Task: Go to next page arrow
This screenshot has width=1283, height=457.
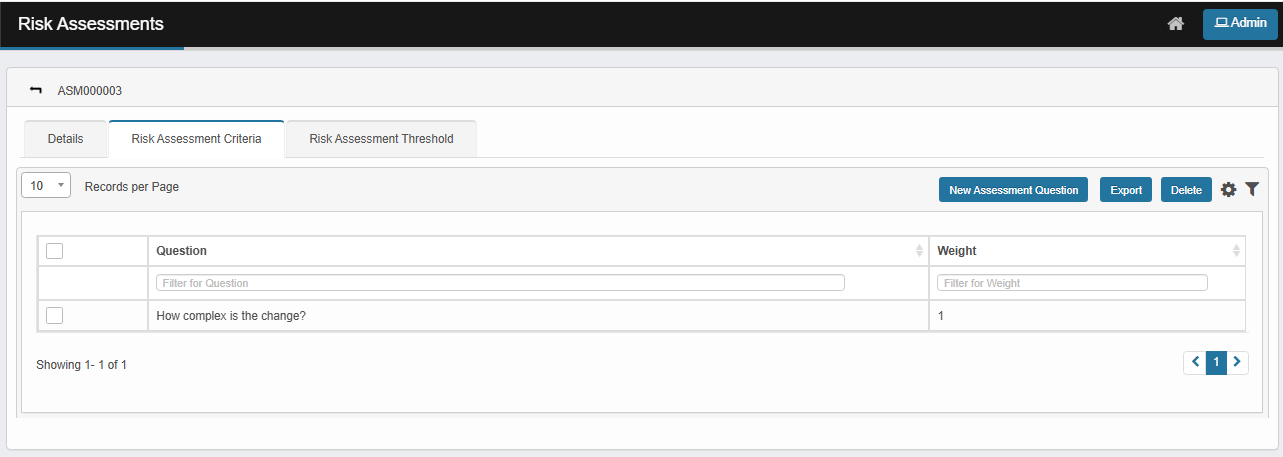Action: point(1237,362)
